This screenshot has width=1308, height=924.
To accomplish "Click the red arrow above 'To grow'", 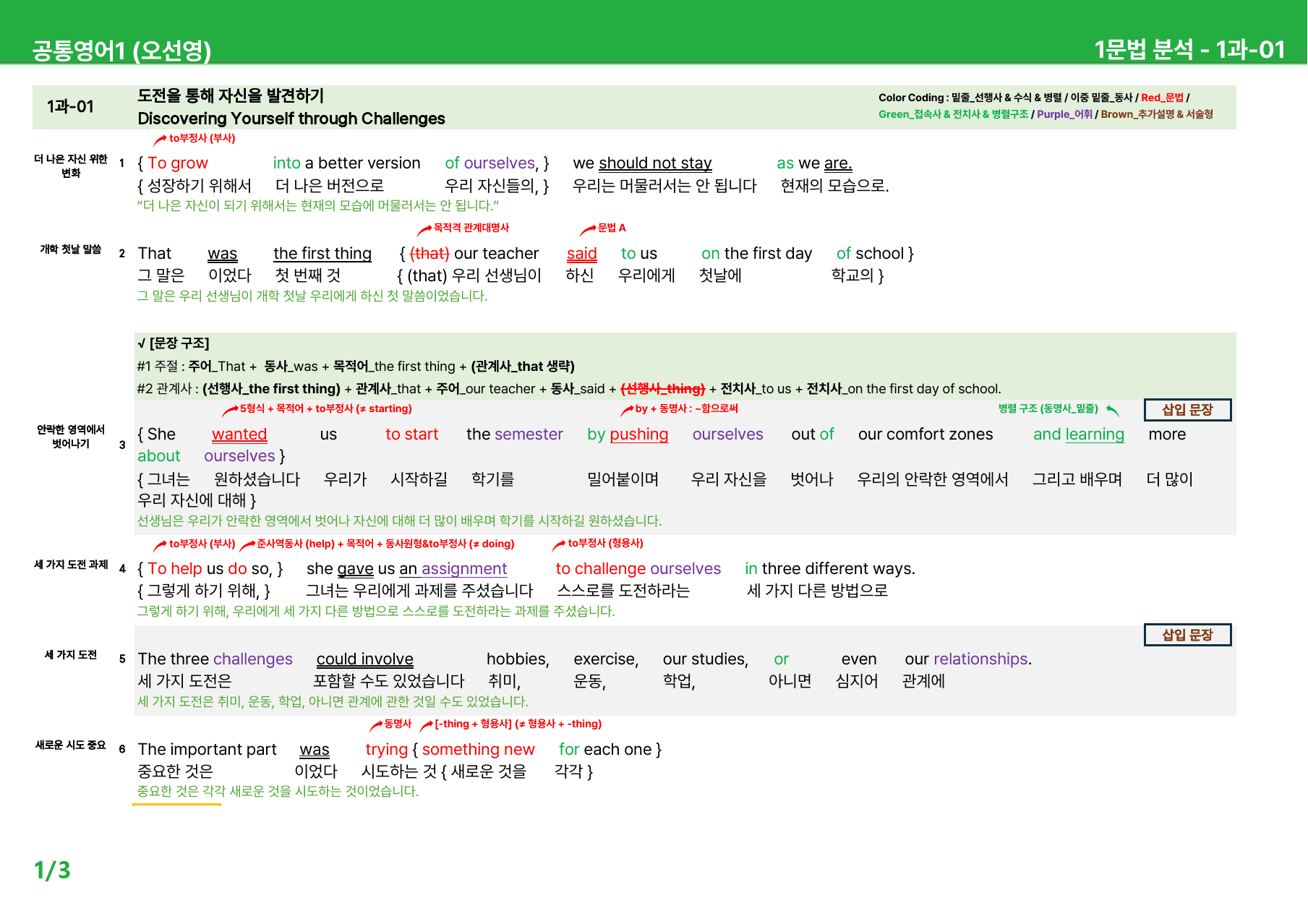I will tap(160, 140).
